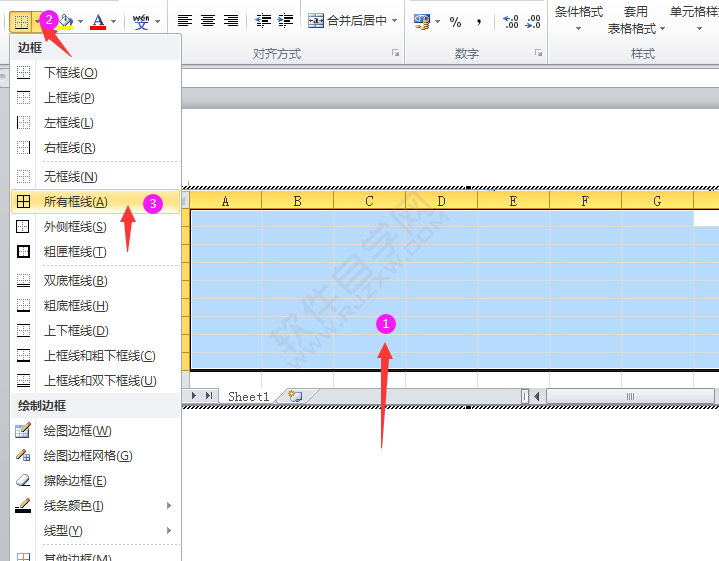The width and height of the screenshot is (719, 561).
Task: Apply percent style
Action: click(x=455, y=22)
